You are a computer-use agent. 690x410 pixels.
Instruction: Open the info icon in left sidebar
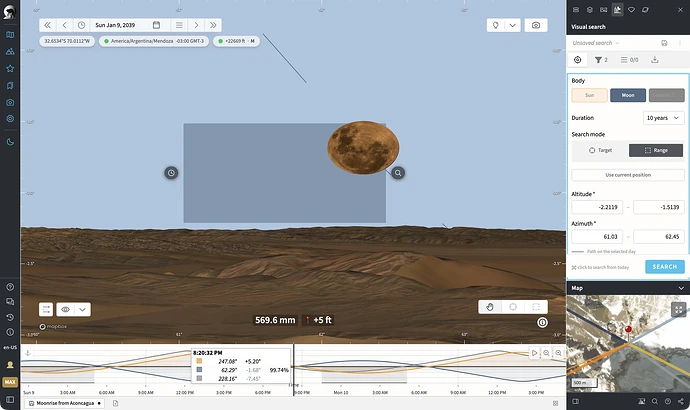(x=10, y=332)
